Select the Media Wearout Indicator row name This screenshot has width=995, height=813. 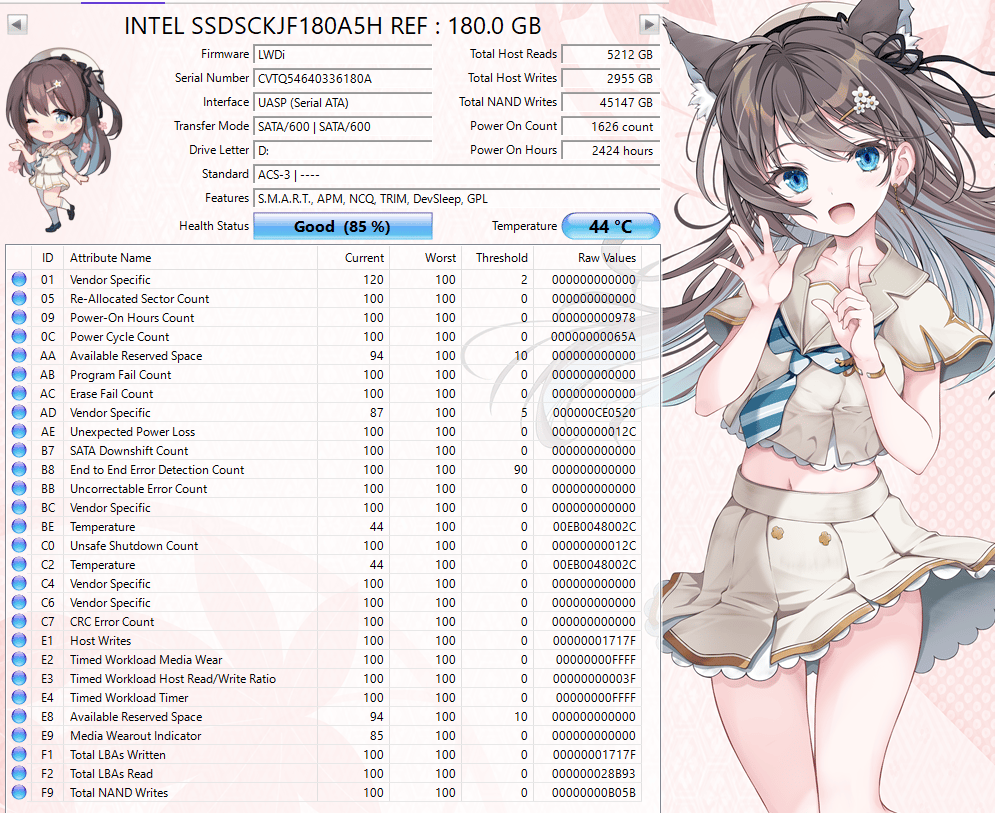(136, 736)
